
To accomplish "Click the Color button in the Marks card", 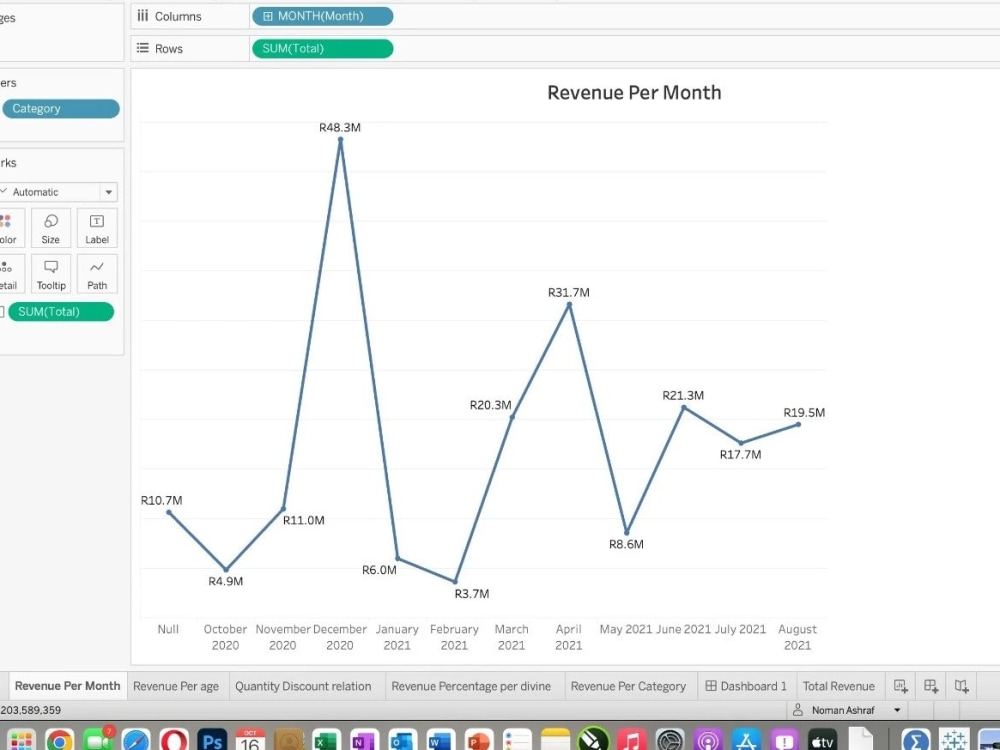I will click(x=10, y=227).
